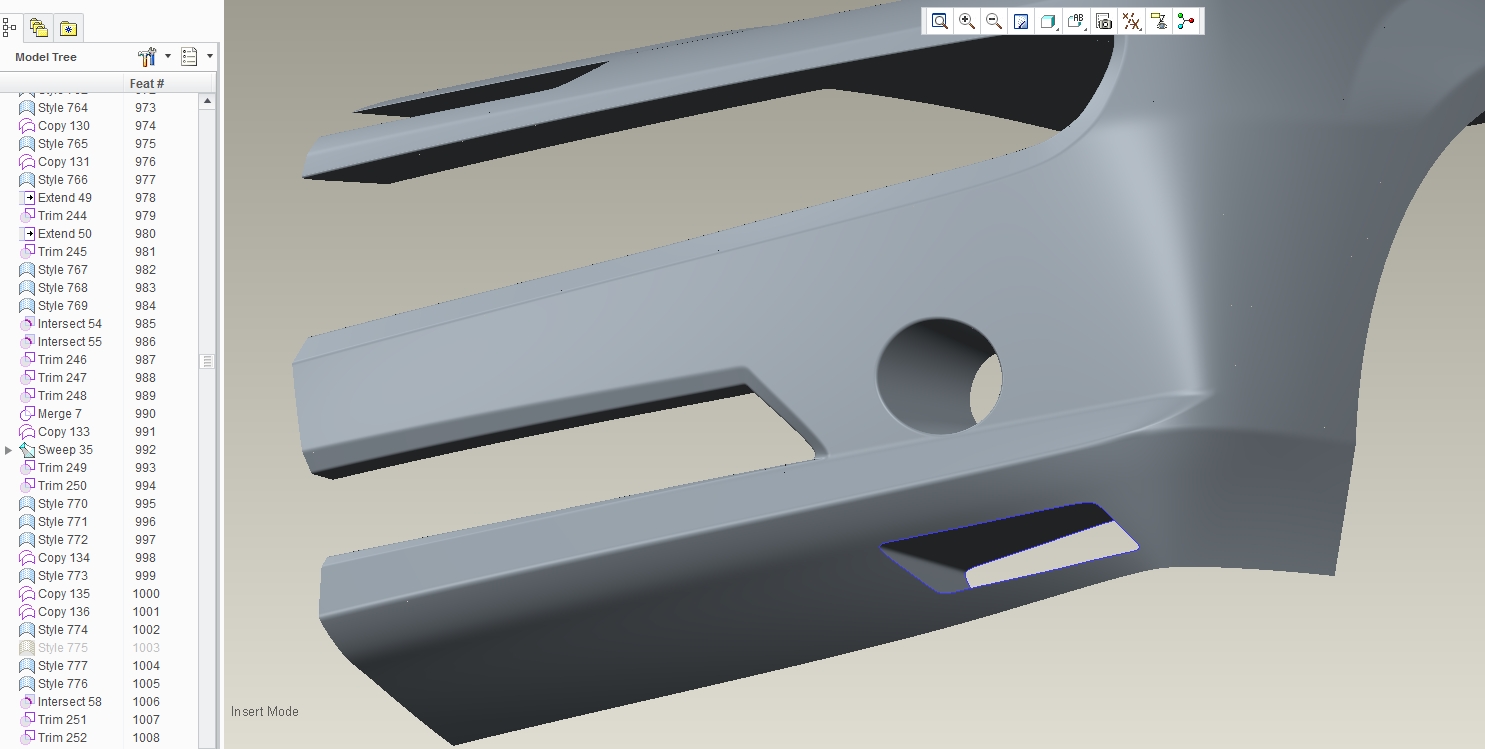This screenshot has height=749, width=1485.
Task: Select Style 767 feature
Action: click(x=62, y=270)
